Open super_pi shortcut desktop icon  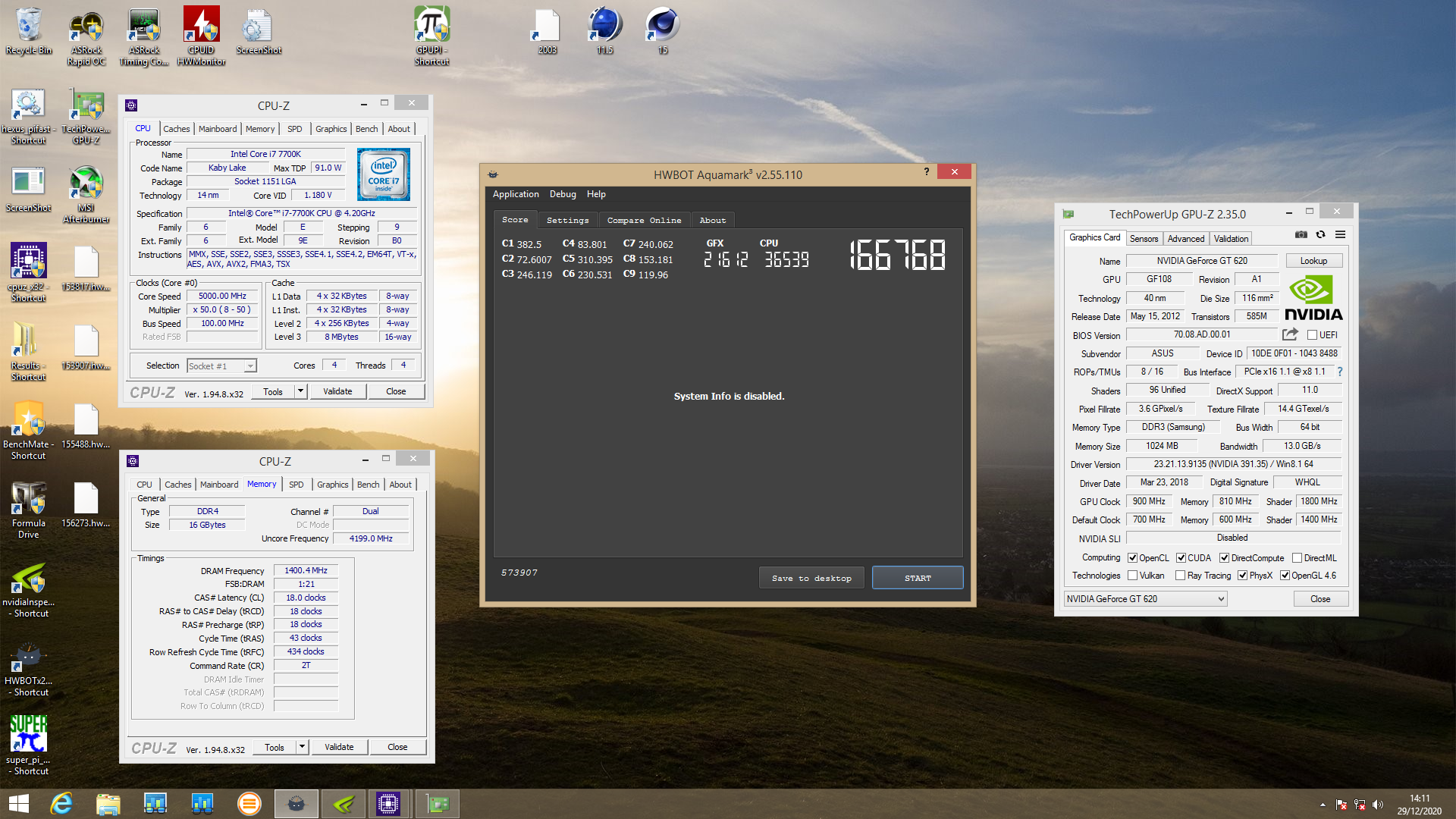pyautogui.click(x=29, y=746)
